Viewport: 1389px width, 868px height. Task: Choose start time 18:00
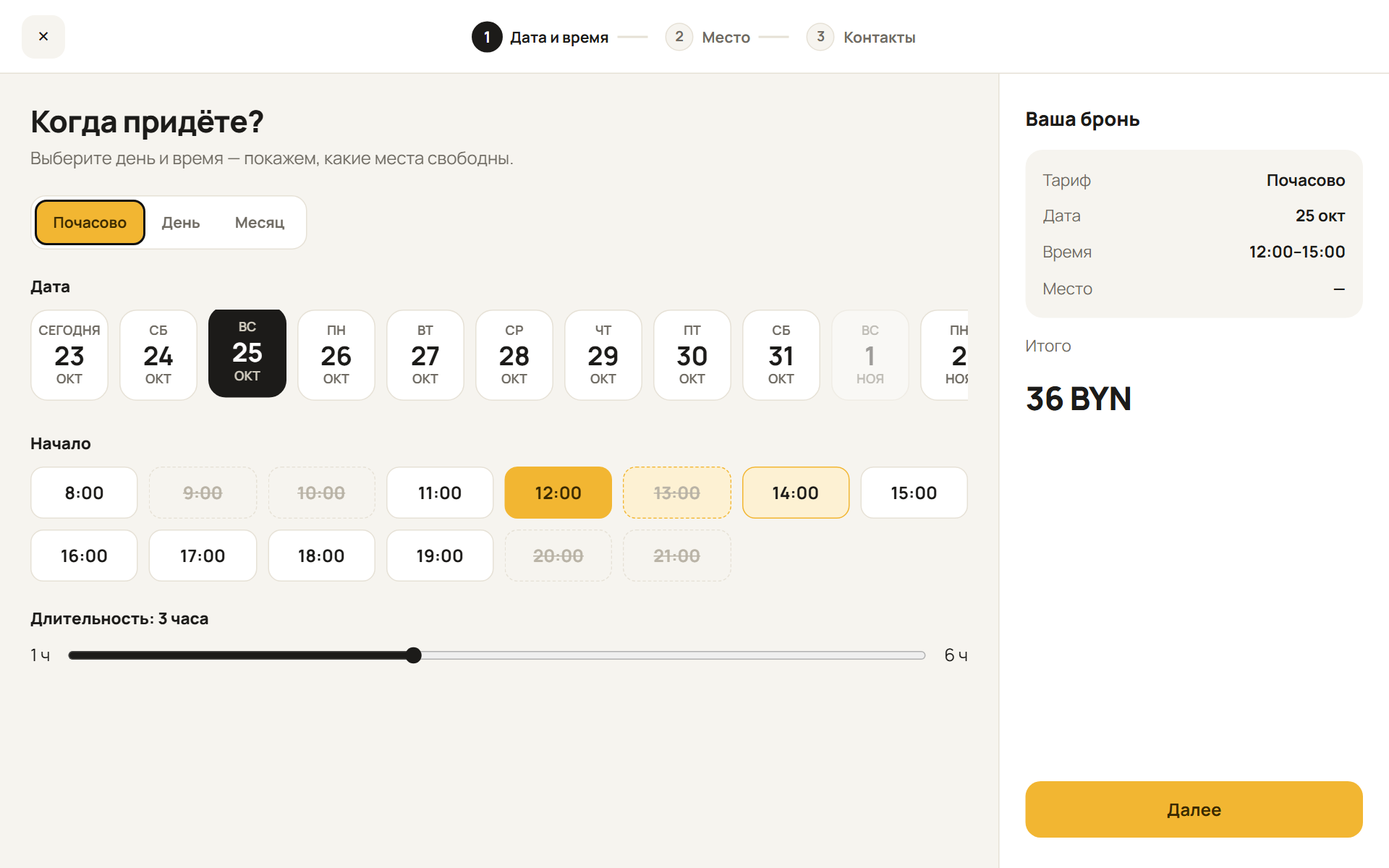[x=321, y=556]
